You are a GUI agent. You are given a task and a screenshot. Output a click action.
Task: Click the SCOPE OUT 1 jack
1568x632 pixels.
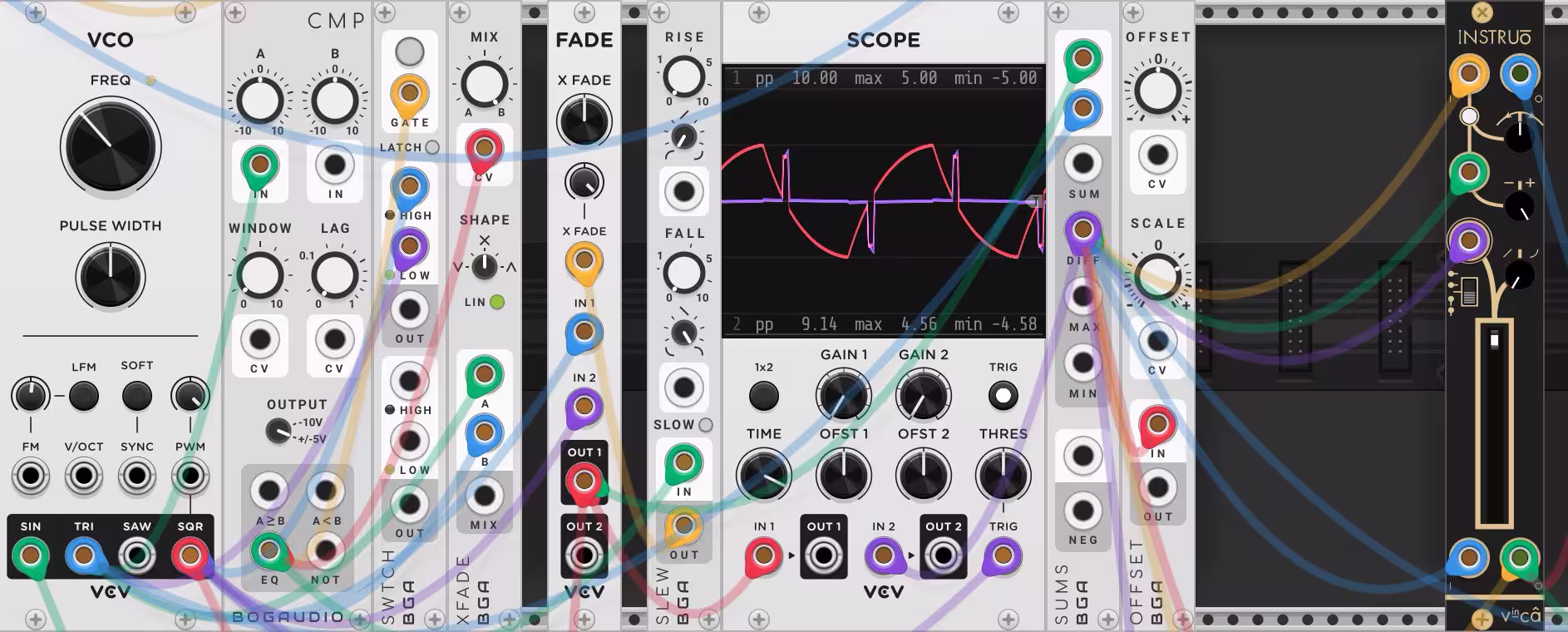(823, 555)
